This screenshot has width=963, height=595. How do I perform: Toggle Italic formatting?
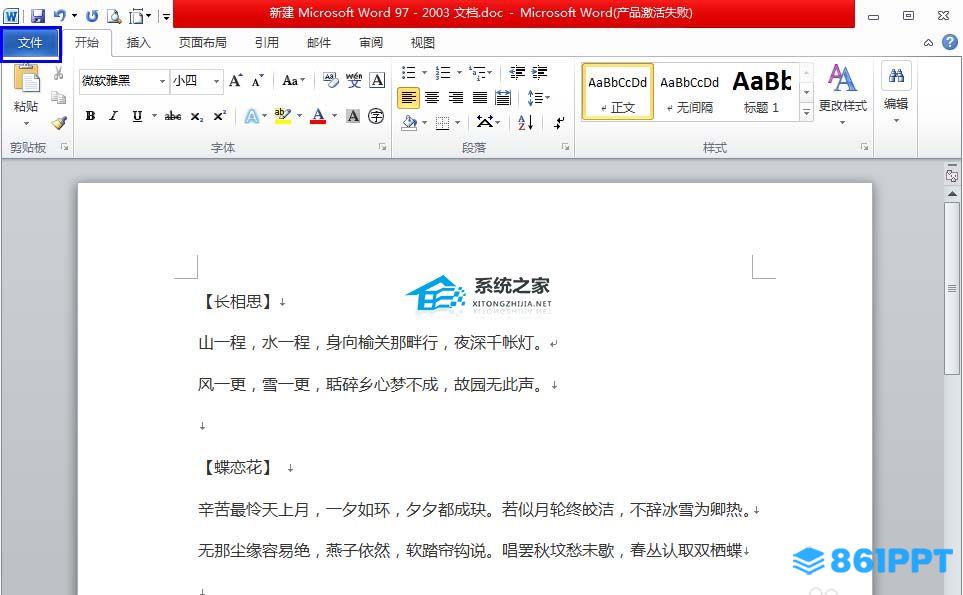click(113, 116)
